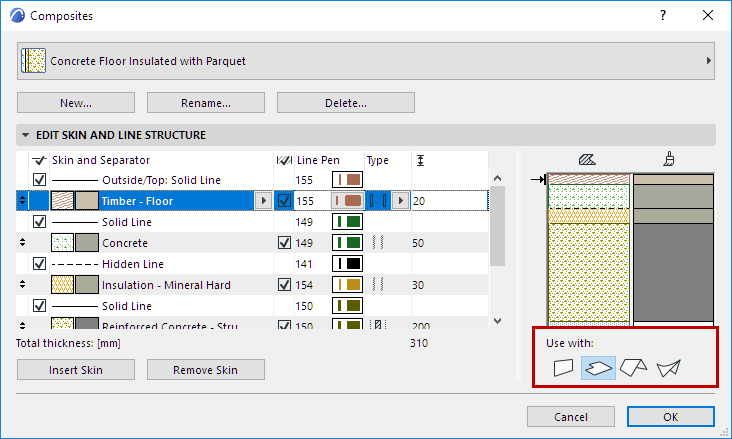Select 'Outside/Top: Solid Line' separator text
The height and width of the screenshot is (439, 732).
pyautogui.click(x=161, y=180)
